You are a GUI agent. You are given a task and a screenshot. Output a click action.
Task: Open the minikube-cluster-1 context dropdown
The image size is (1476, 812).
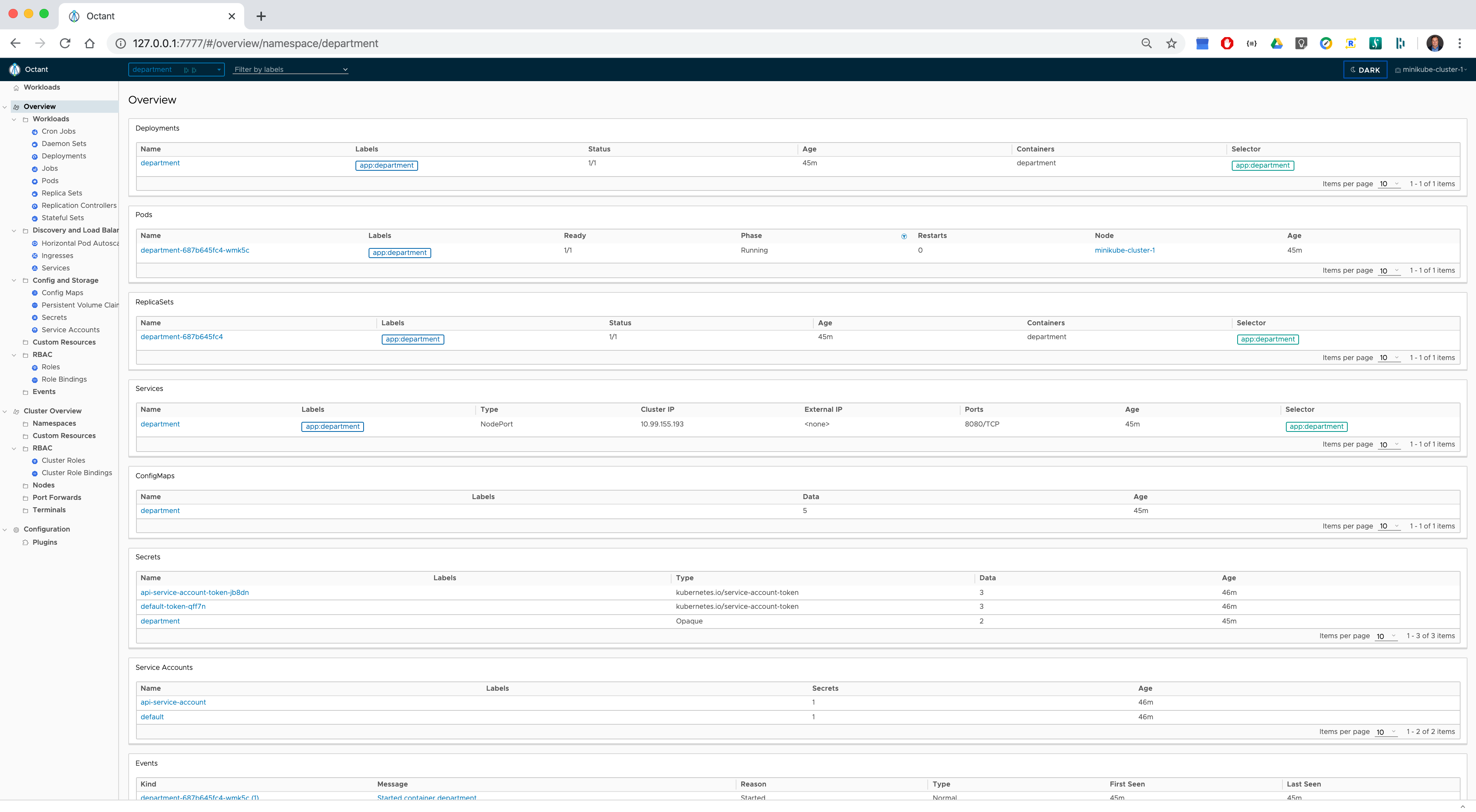point(1431,70)
